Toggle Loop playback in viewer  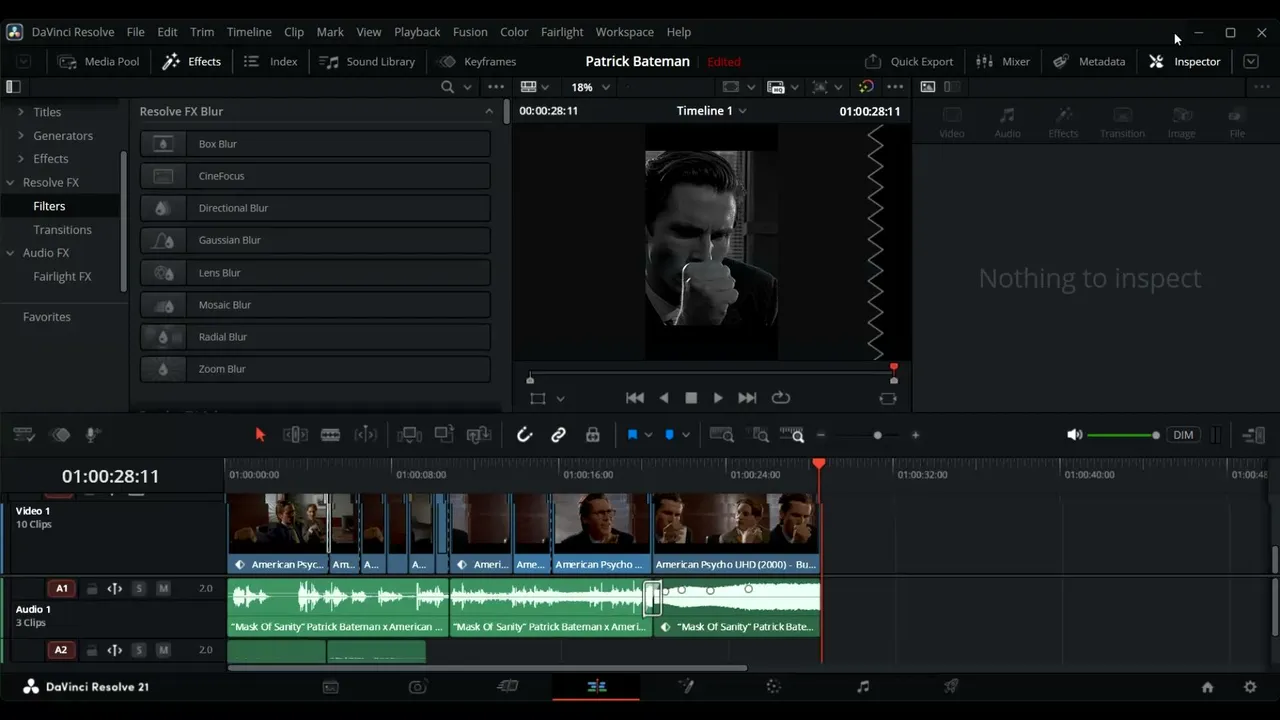coord(780,398)
